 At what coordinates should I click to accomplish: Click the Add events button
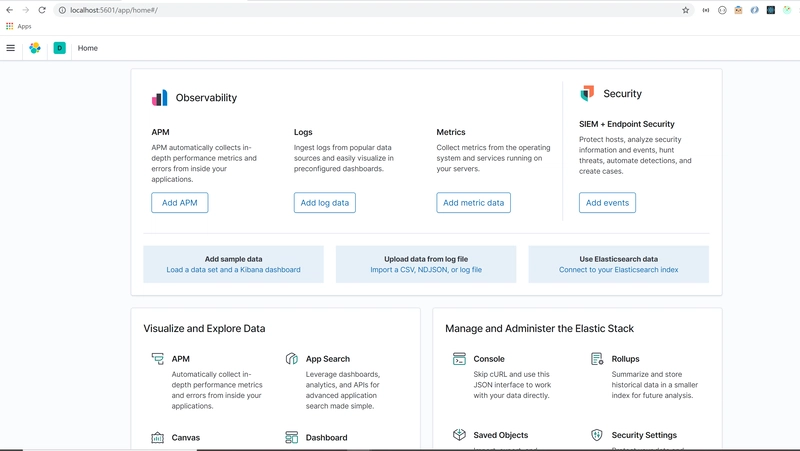[x=607, y=203]
